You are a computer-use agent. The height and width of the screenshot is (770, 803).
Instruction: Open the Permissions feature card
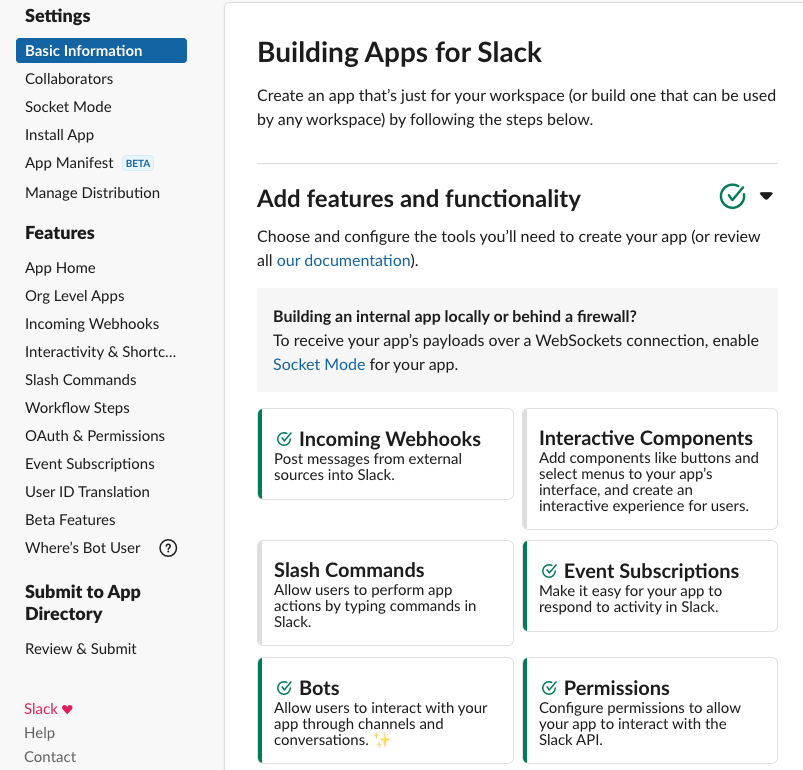pyautogui.click(x=650, y=711)
